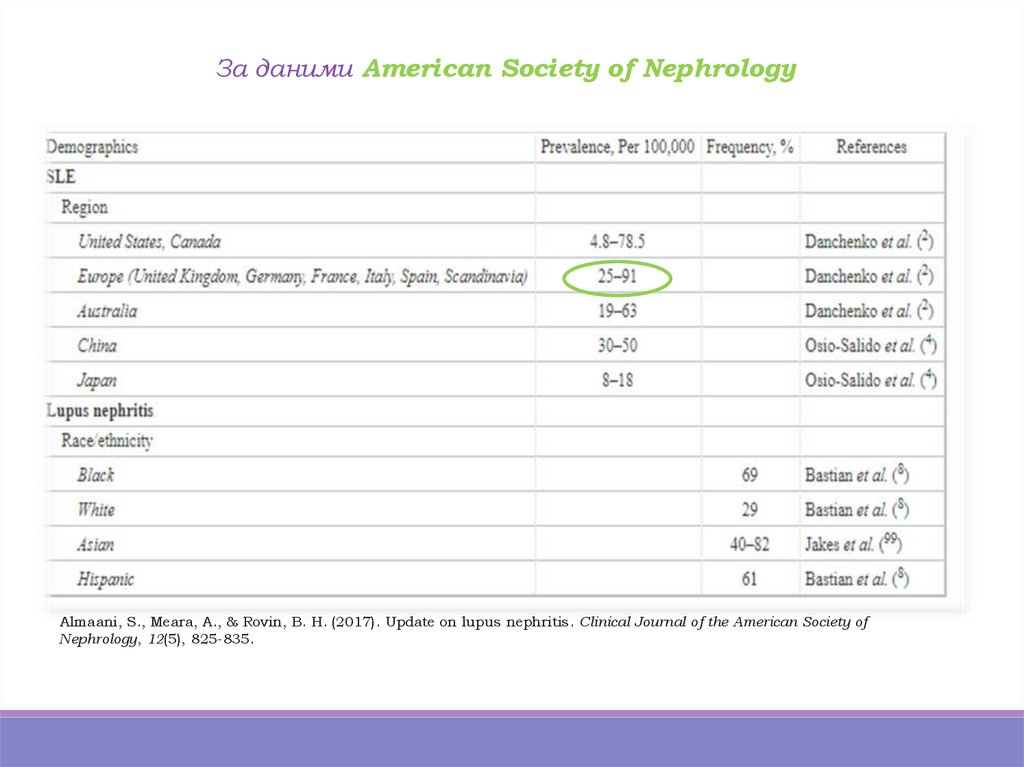Click the slide title 'American Society of Nephrology'

(x=579, y=69)
